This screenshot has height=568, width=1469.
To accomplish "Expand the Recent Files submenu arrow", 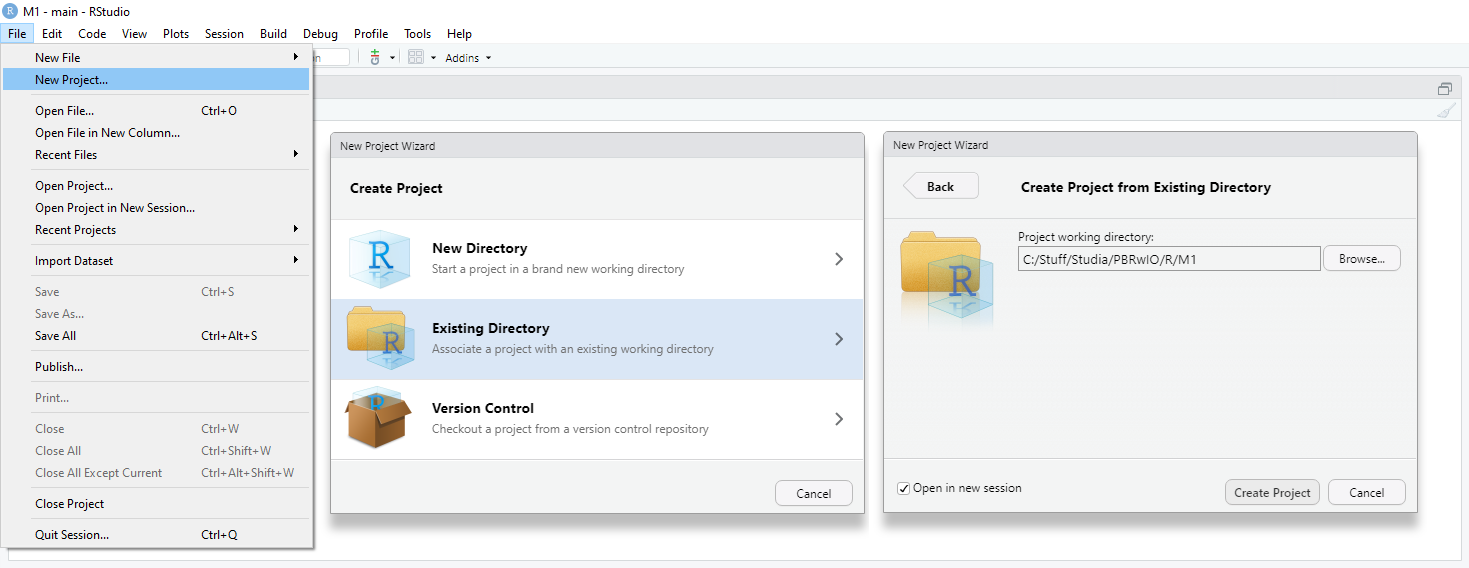I will click(x=295, y=154).
